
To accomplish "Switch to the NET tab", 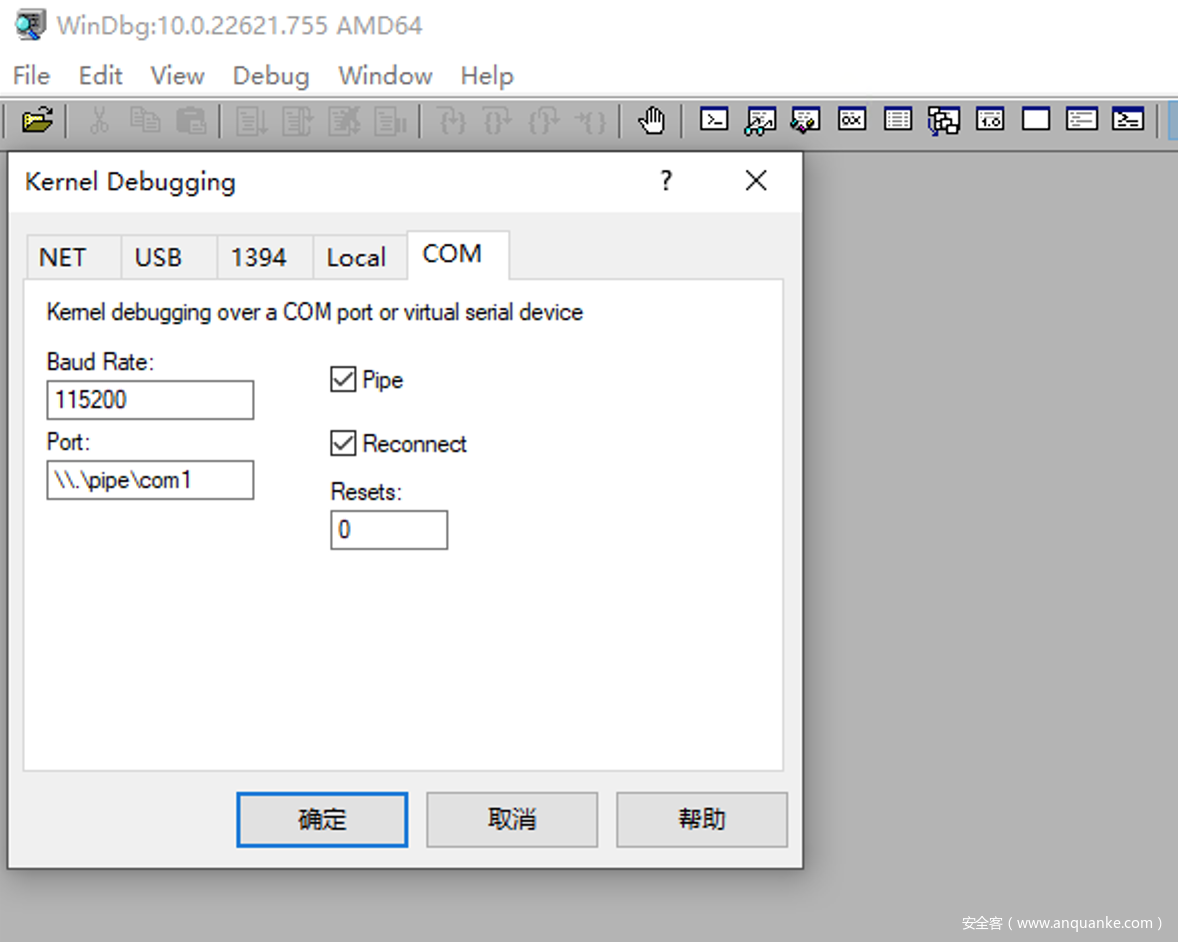I will pos(74,258).
